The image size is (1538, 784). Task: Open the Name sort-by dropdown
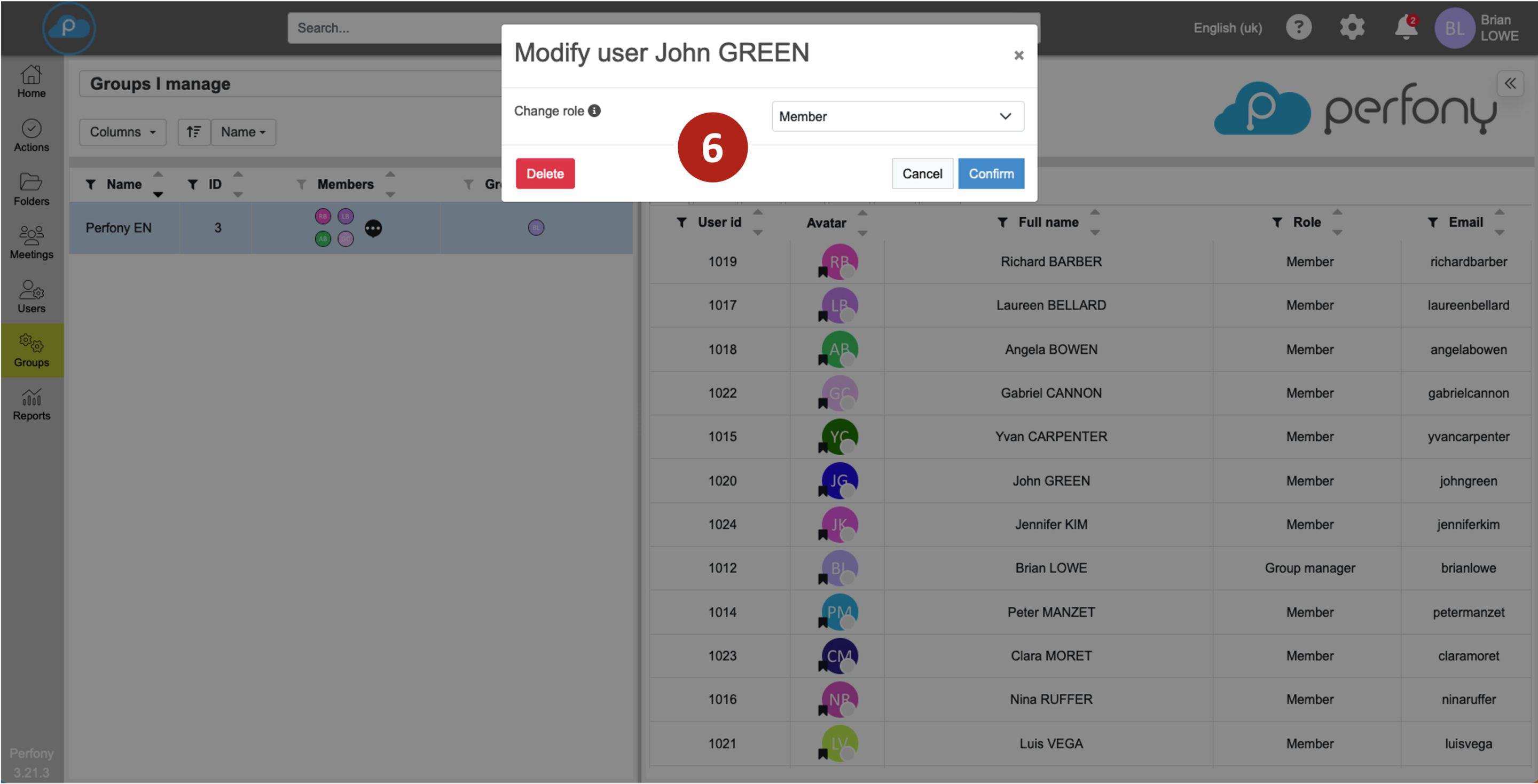[243, 132]
